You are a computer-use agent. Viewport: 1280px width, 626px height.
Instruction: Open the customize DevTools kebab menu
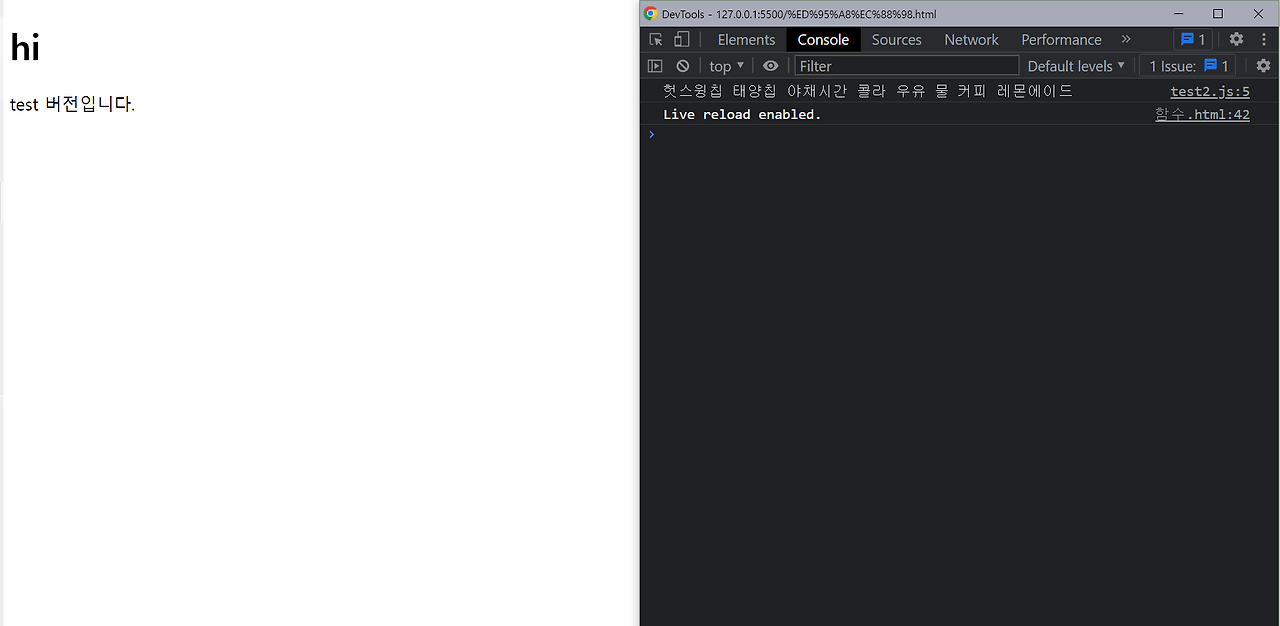click(x=1264, y=39)
